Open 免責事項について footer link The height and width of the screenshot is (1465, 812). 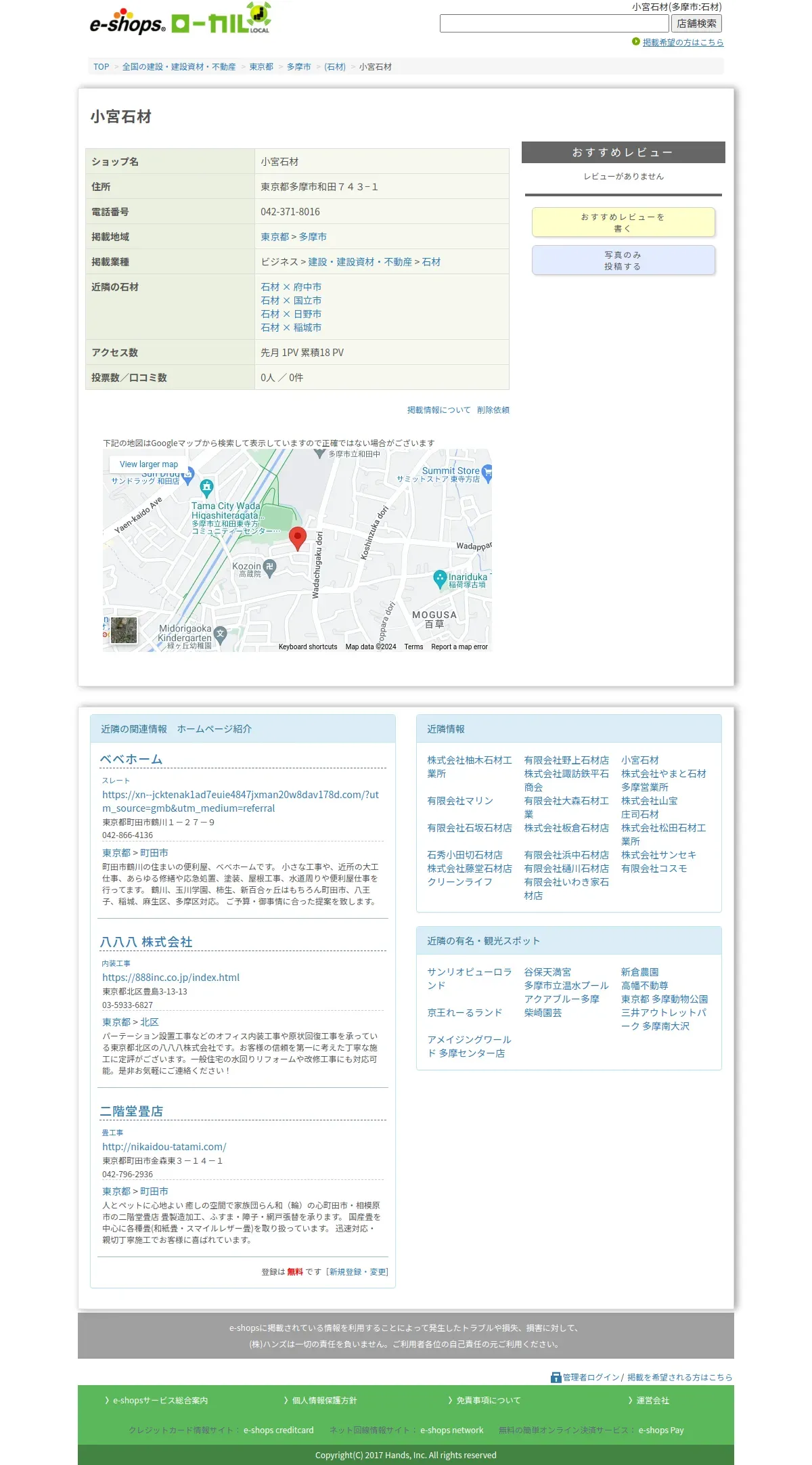click(x=489, y=1401)
